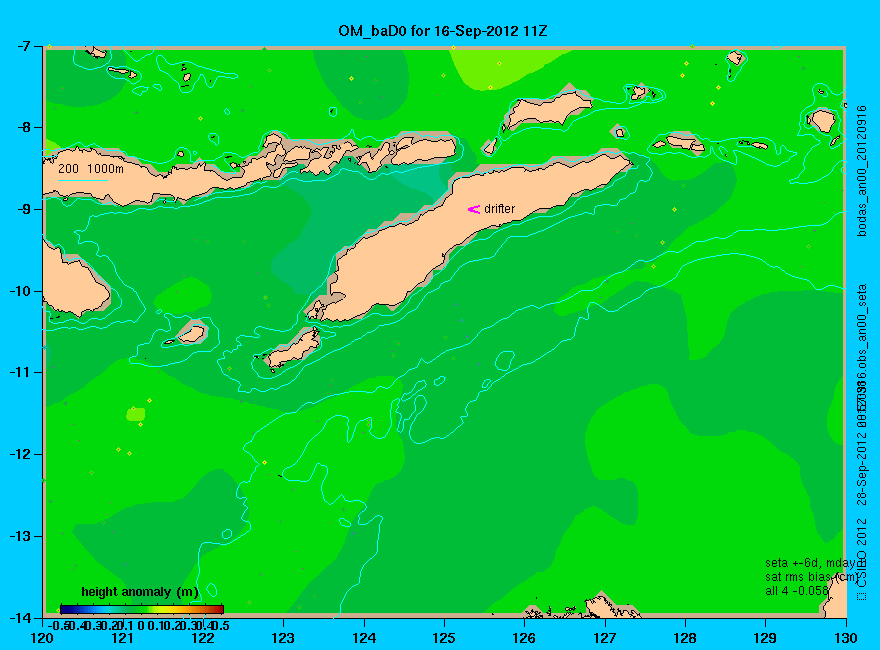Click longitude tick label 122
880x650 pixels.
pos(203,638)
